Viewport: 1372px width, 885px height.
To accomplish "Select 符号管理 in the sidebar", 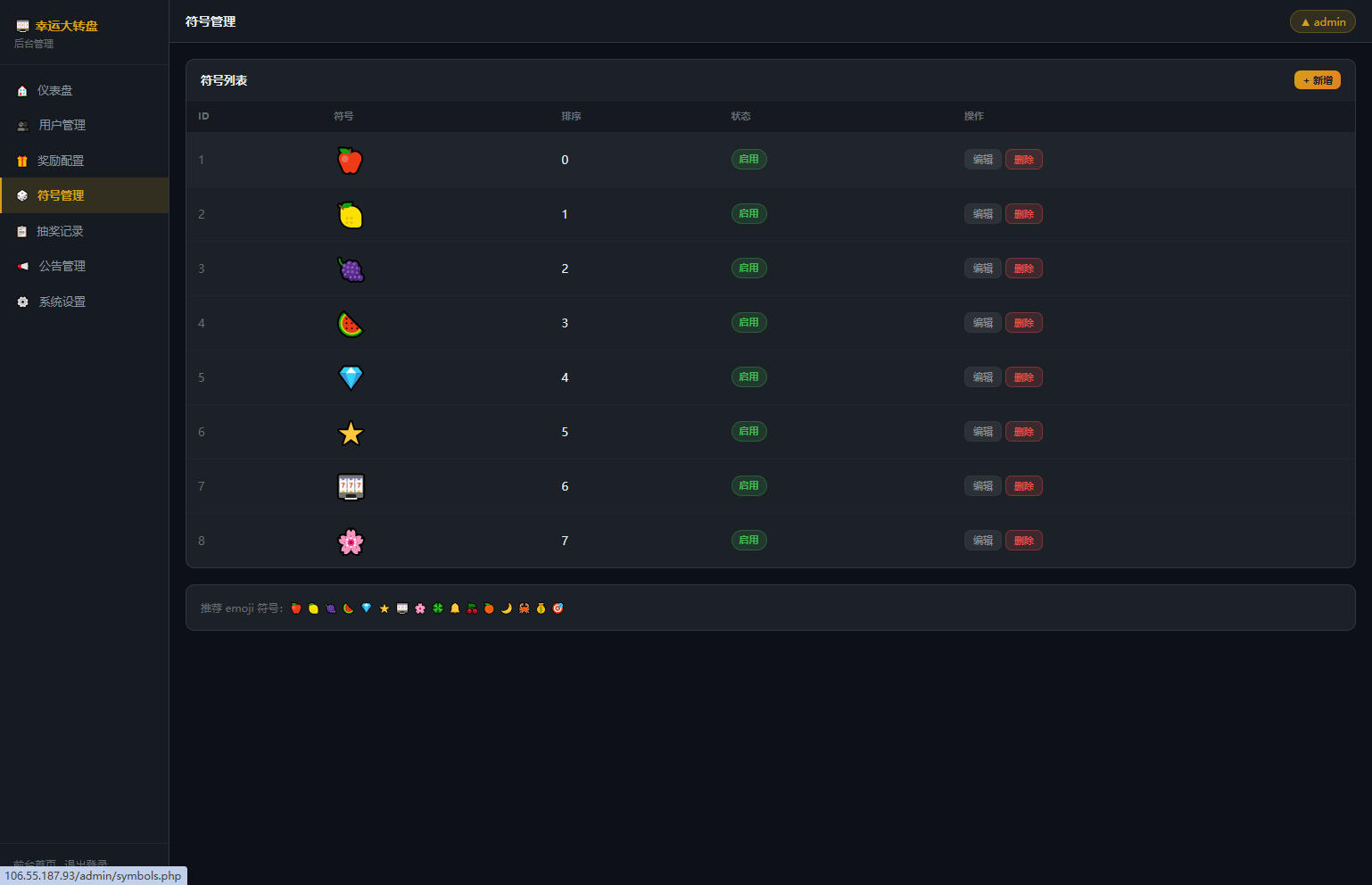I will tap(84, 195).
